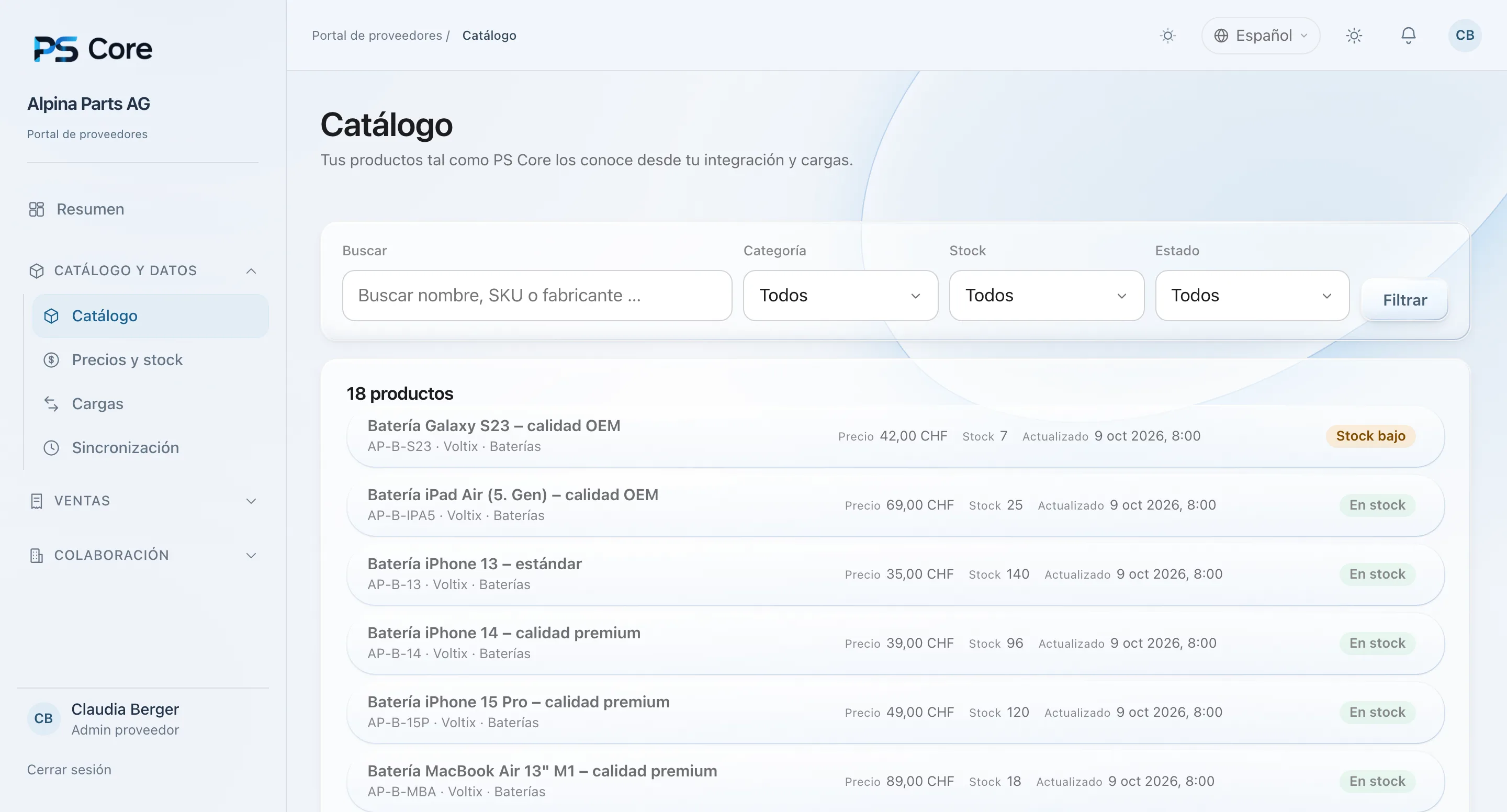Click the Stock bajo badge
Image resolution: width=1507 pixels, height=812 pixels.
coord(1370,436)
